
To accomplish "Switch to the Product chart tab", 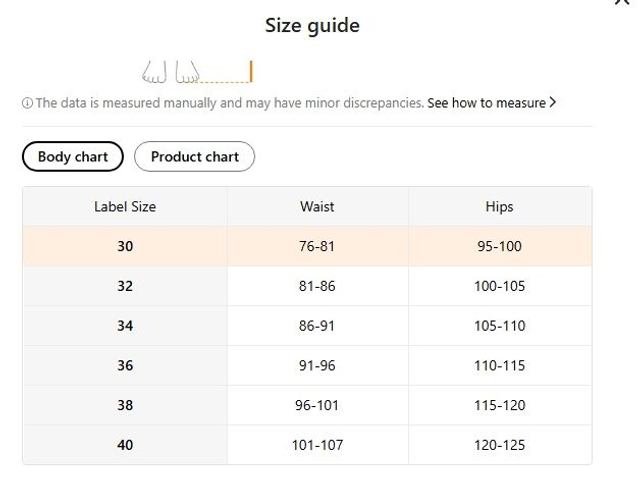I will click(x=194, y=157).
